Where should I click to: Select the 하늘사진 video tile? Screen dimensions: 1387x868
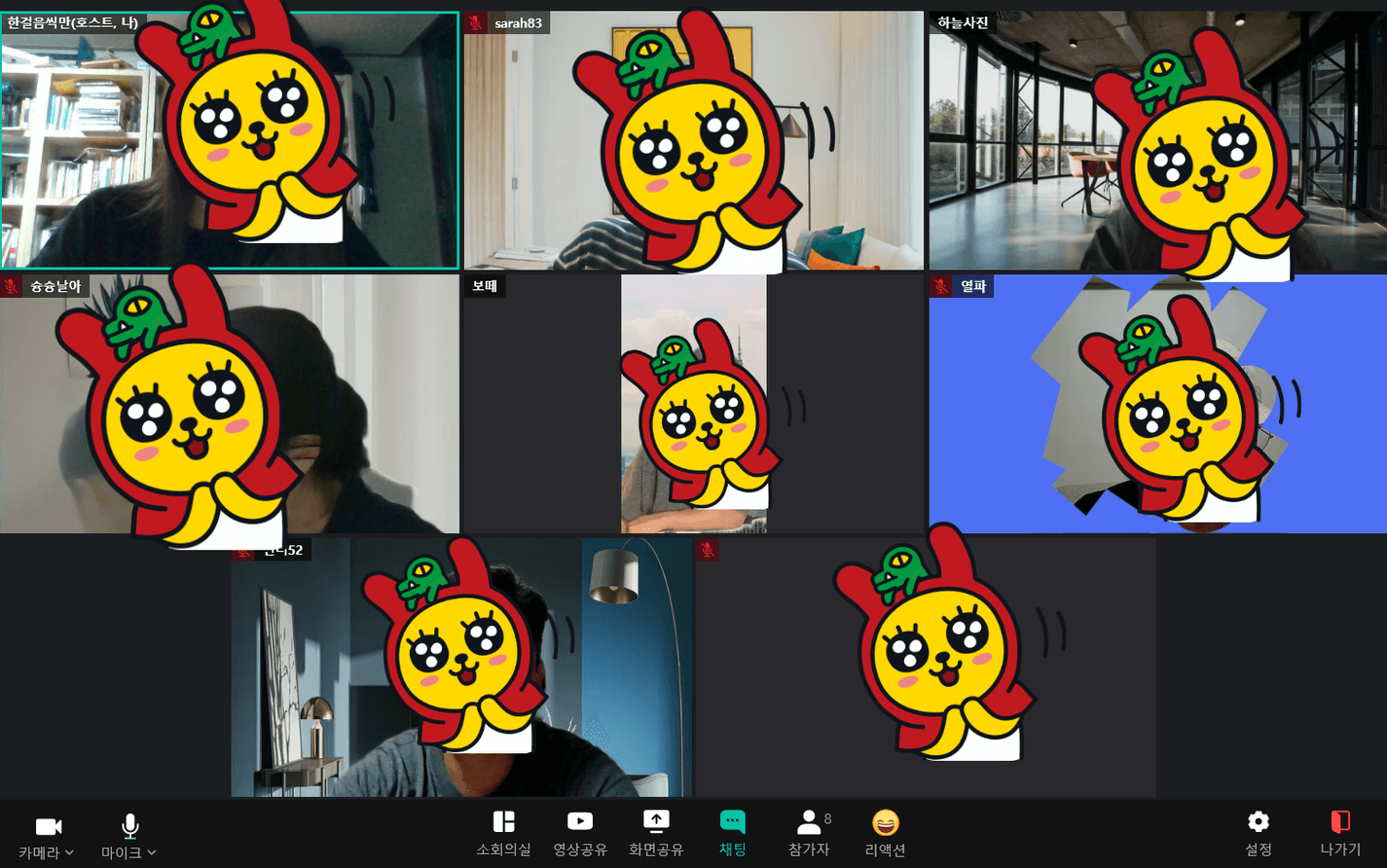pyautogui.click(x=1158, y=140)
